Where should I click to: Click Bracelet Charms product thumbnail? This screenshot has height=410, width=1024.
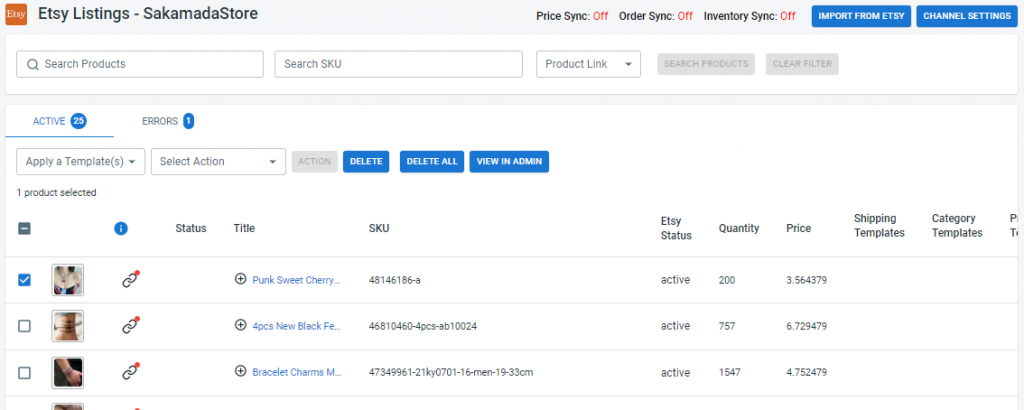(68, 373)
